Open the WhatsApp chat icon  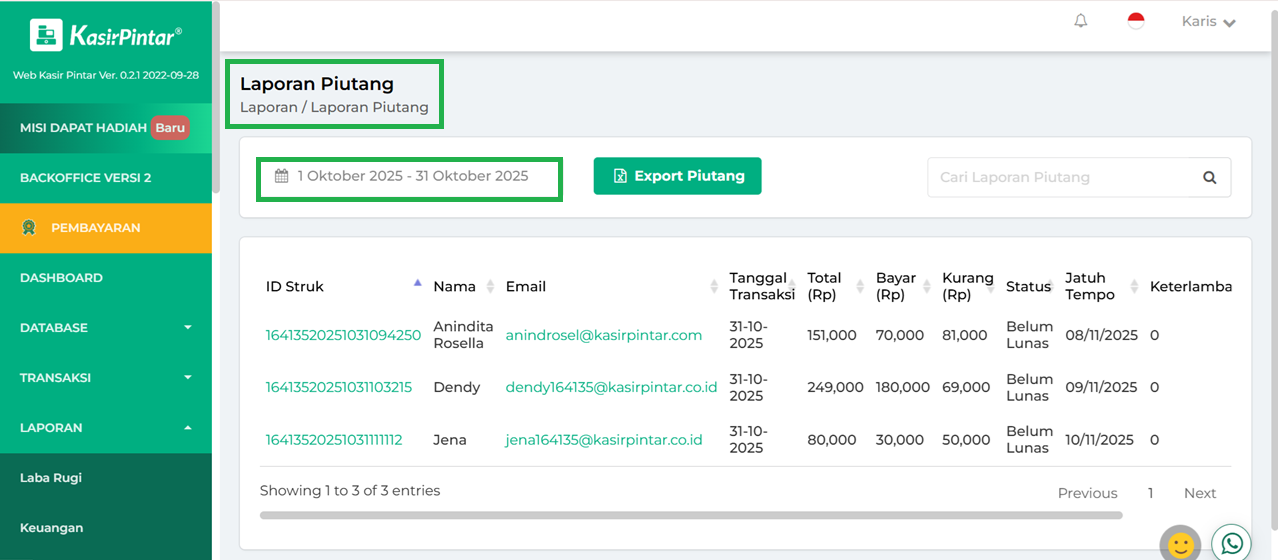click(1232, 543)
